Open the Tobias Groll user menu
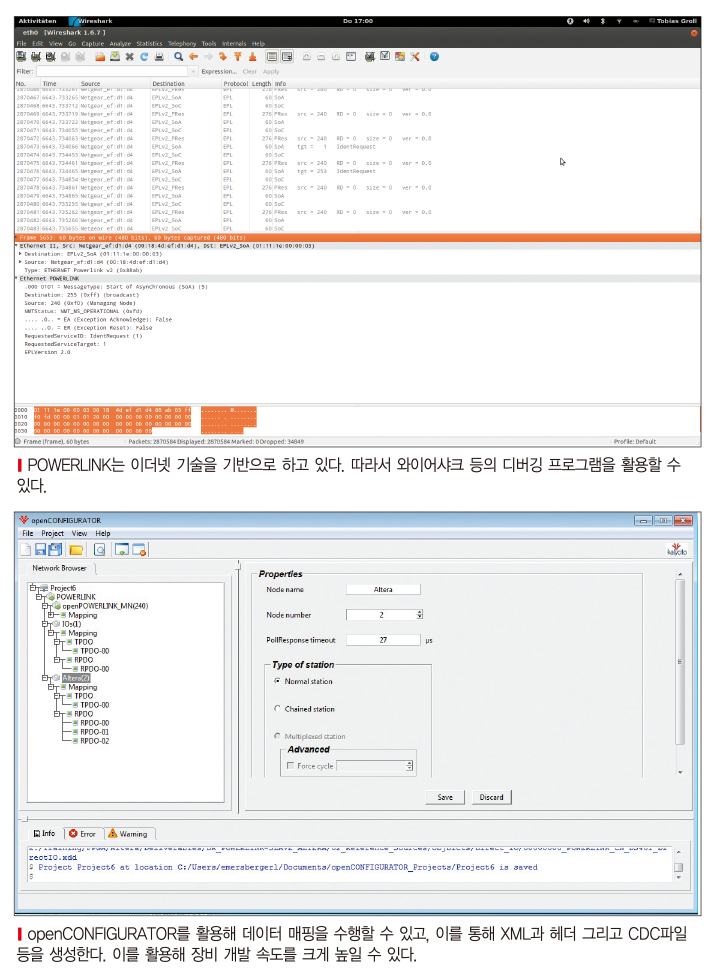The width and height of the screenshot is (712, 976). [x=673, y=21]
